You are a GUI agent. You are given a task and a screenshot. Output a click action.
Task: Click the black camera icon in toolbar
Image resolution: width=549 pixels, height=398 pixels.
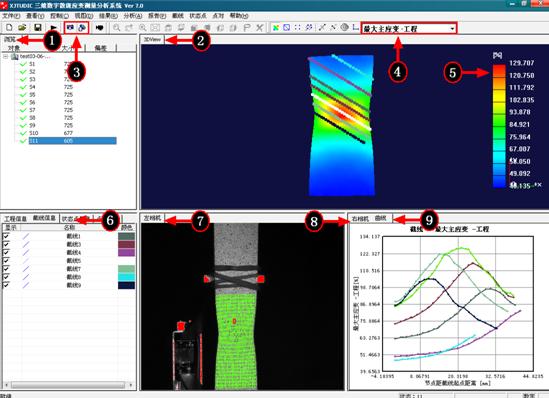pyautogui.click(x=99, y=28)
